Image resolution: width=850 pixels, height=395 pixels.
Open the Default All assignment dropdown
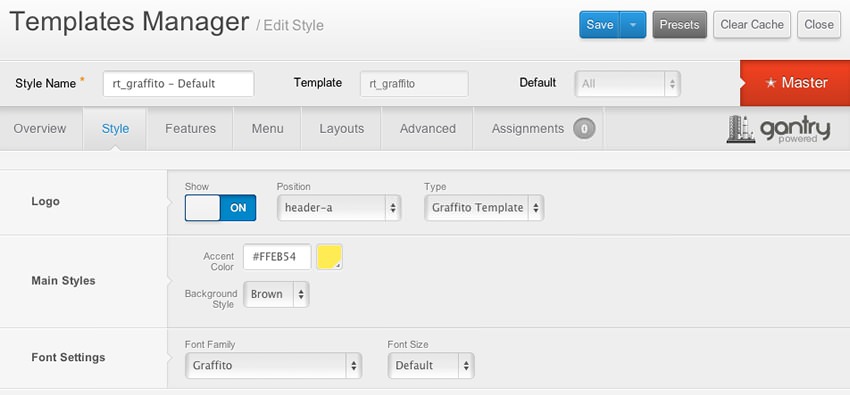click(x=627, y=84)
